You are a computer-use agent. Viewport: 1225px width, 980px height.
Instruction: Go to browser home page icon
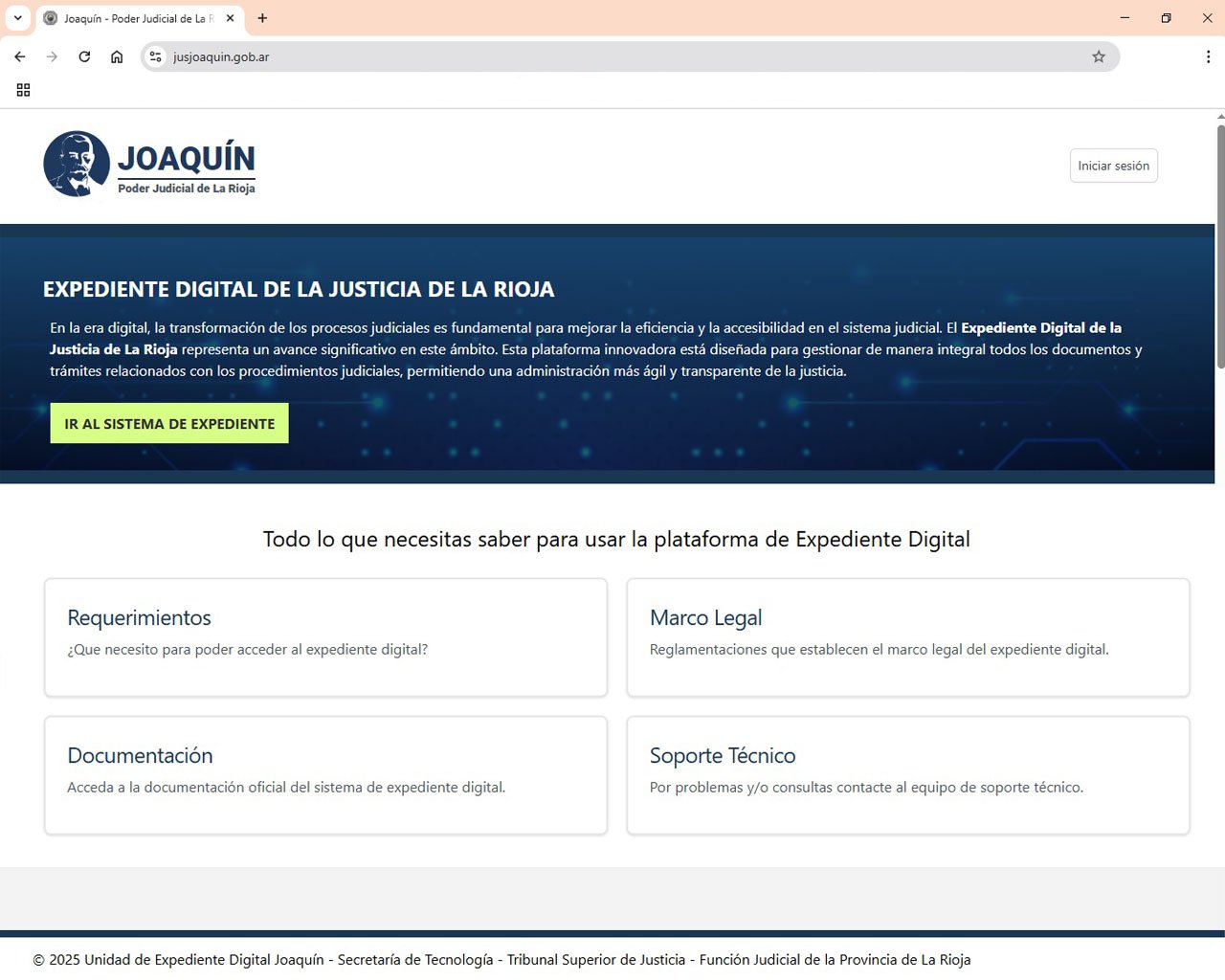tap(117, 56)
